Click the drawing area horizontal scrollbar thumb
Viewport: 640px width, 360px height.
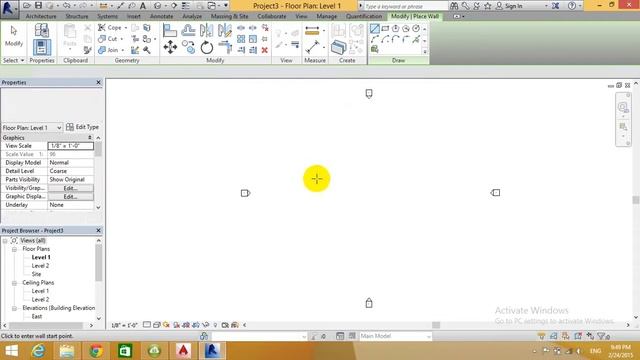coord(436,325)
